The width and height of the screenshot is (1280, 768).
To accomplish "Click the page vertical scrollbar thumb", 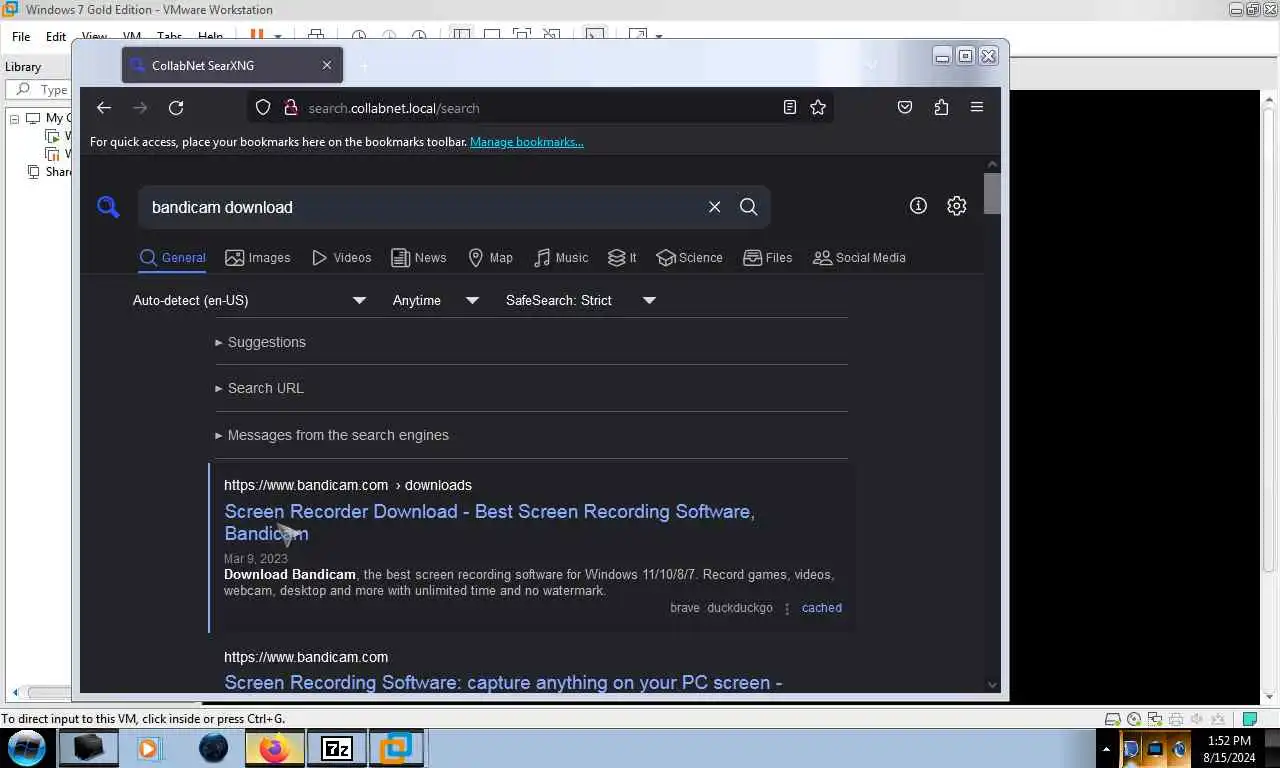I will pyautogui.click(x=992, y=193).
